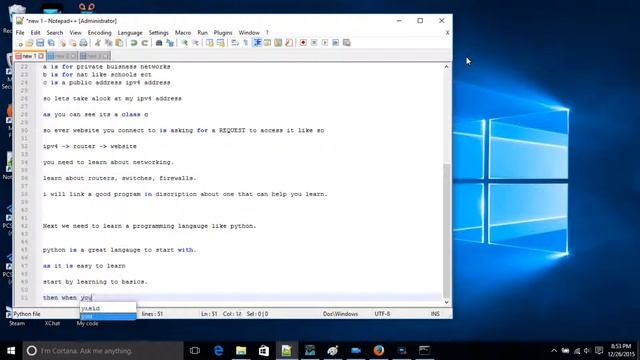Click the Open file toolbar icon

[29, 43]
